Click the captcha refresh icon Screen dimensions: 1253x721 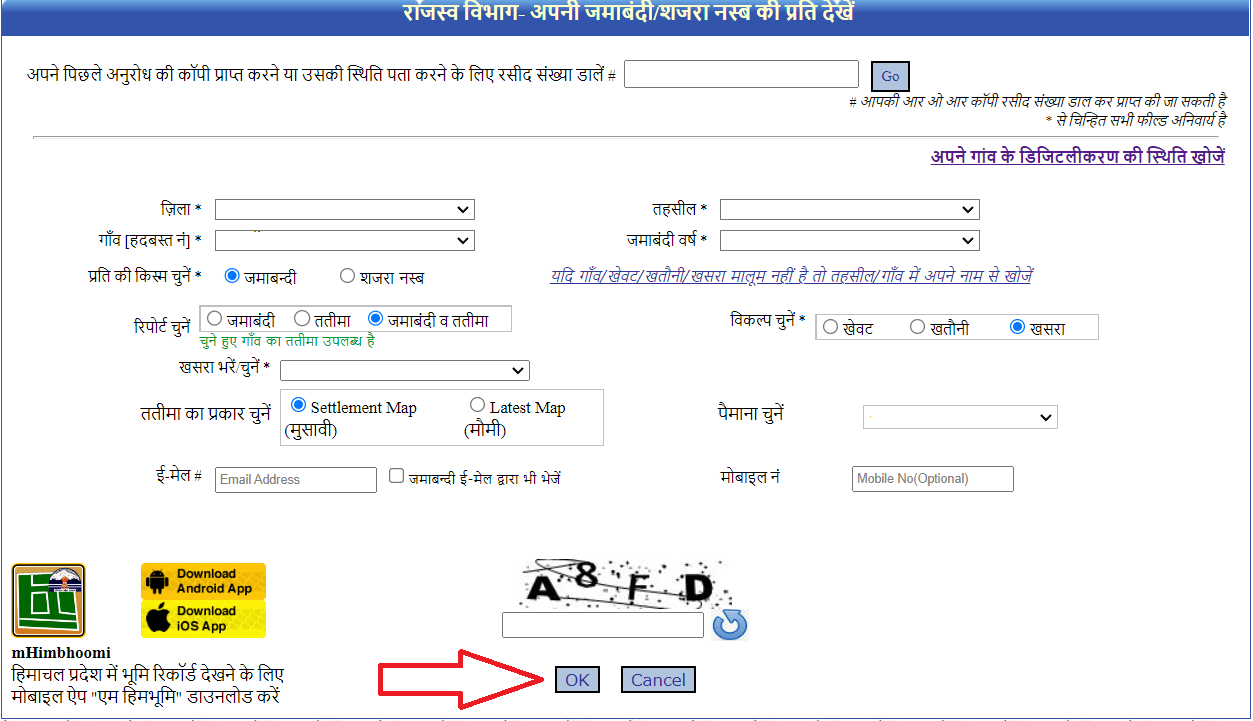click(x=730, y=625)
